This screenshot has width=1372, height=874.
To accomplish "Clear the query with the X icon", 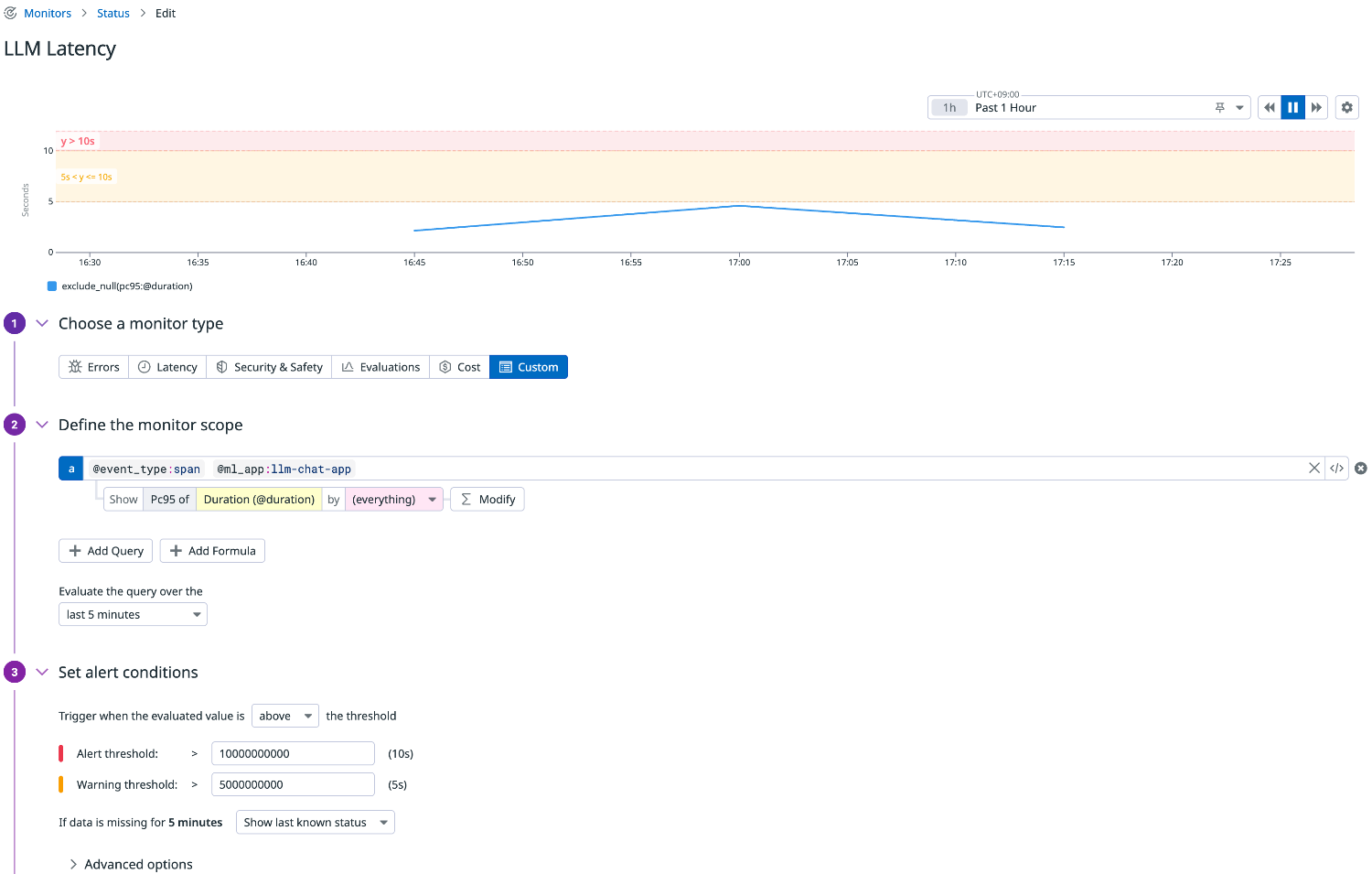I will 1314,469.
